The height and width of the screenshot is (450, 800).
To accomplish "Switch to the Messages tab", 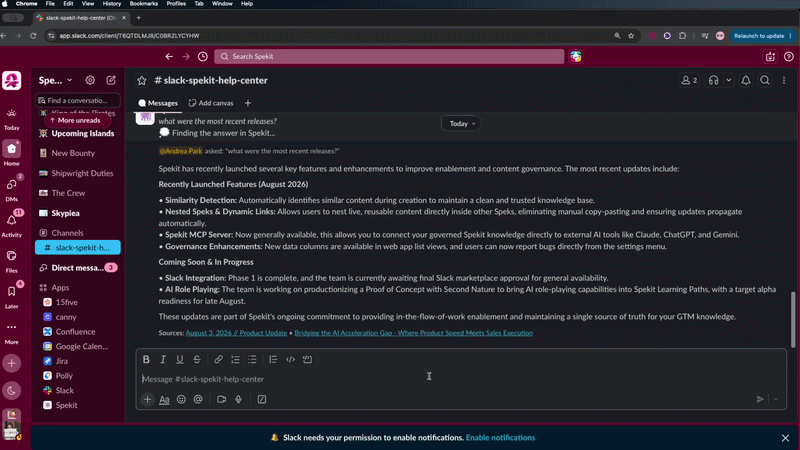I will coord(158,103).
